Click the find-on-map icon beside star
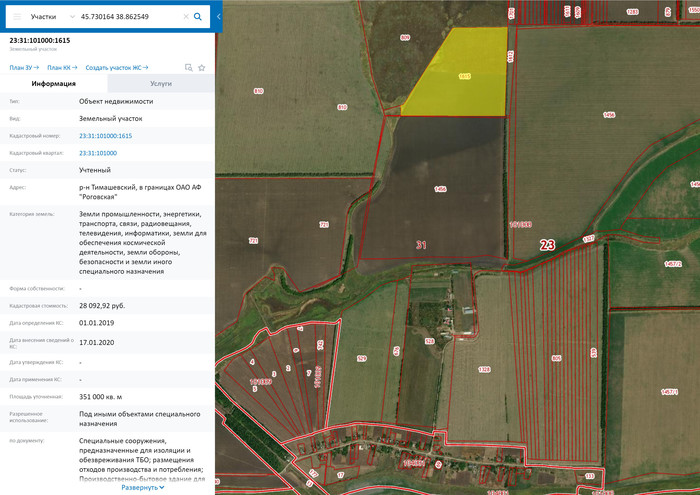 [187, 67]
